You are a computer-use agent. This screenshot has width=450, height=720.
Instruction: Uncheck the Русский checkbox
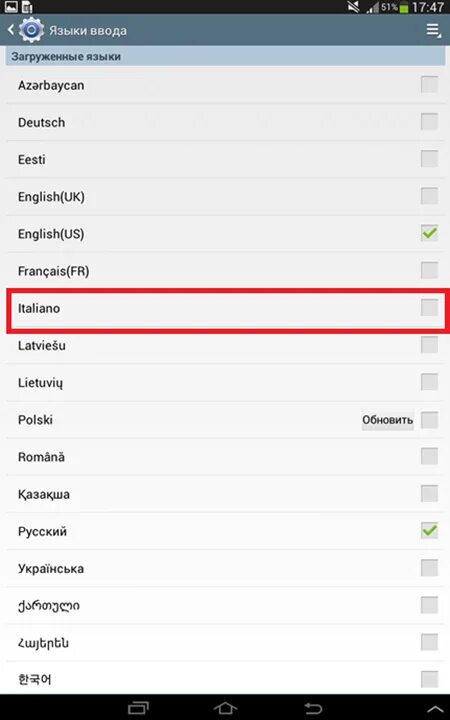point(429,531)
